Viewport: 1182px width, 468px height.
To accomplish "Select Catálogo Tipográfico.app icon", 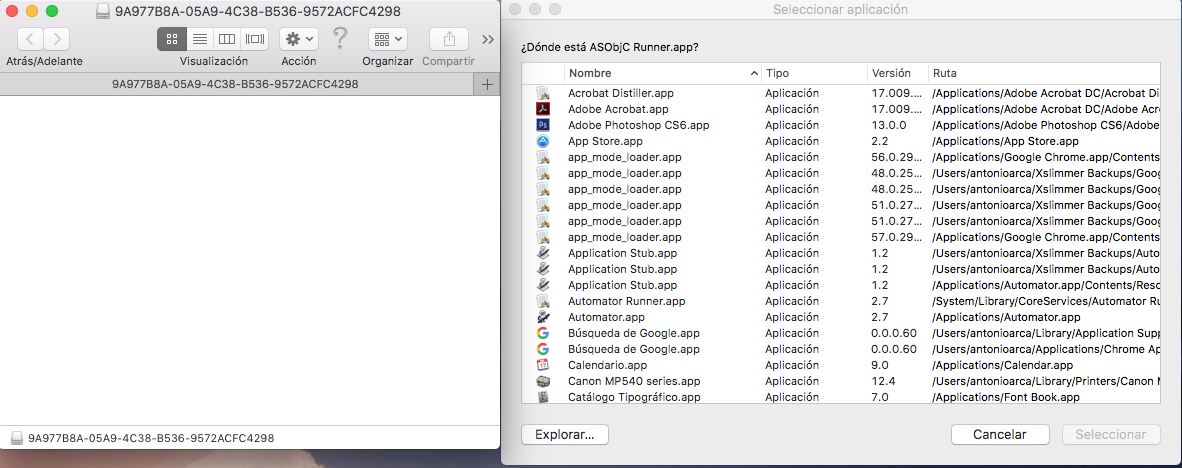I will click(x=543, y=396).
